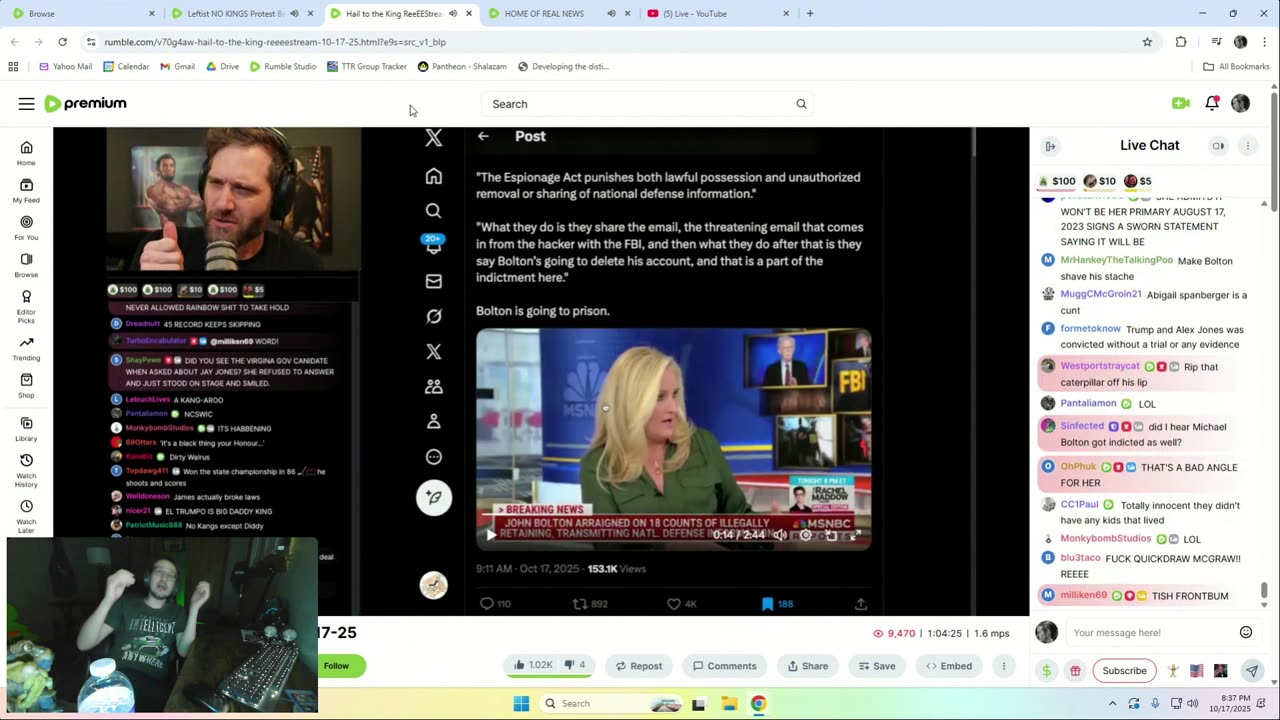Open Browse in the Rumble sidebar
This screenshot has width=1280, height=720.
tap(26, 264)
